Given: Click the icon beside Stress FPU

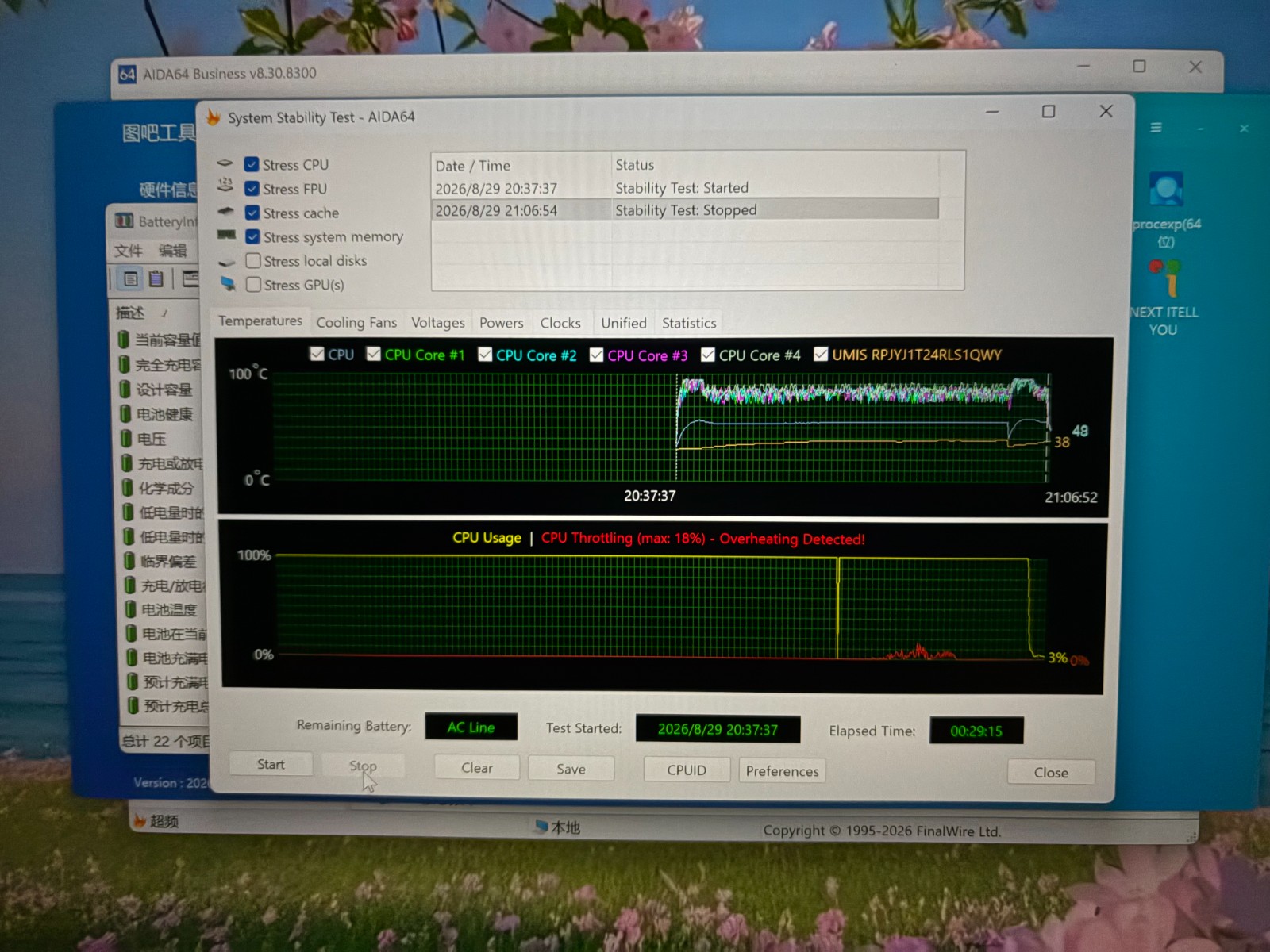Looking at the screenshot, I should click(225, 186).
